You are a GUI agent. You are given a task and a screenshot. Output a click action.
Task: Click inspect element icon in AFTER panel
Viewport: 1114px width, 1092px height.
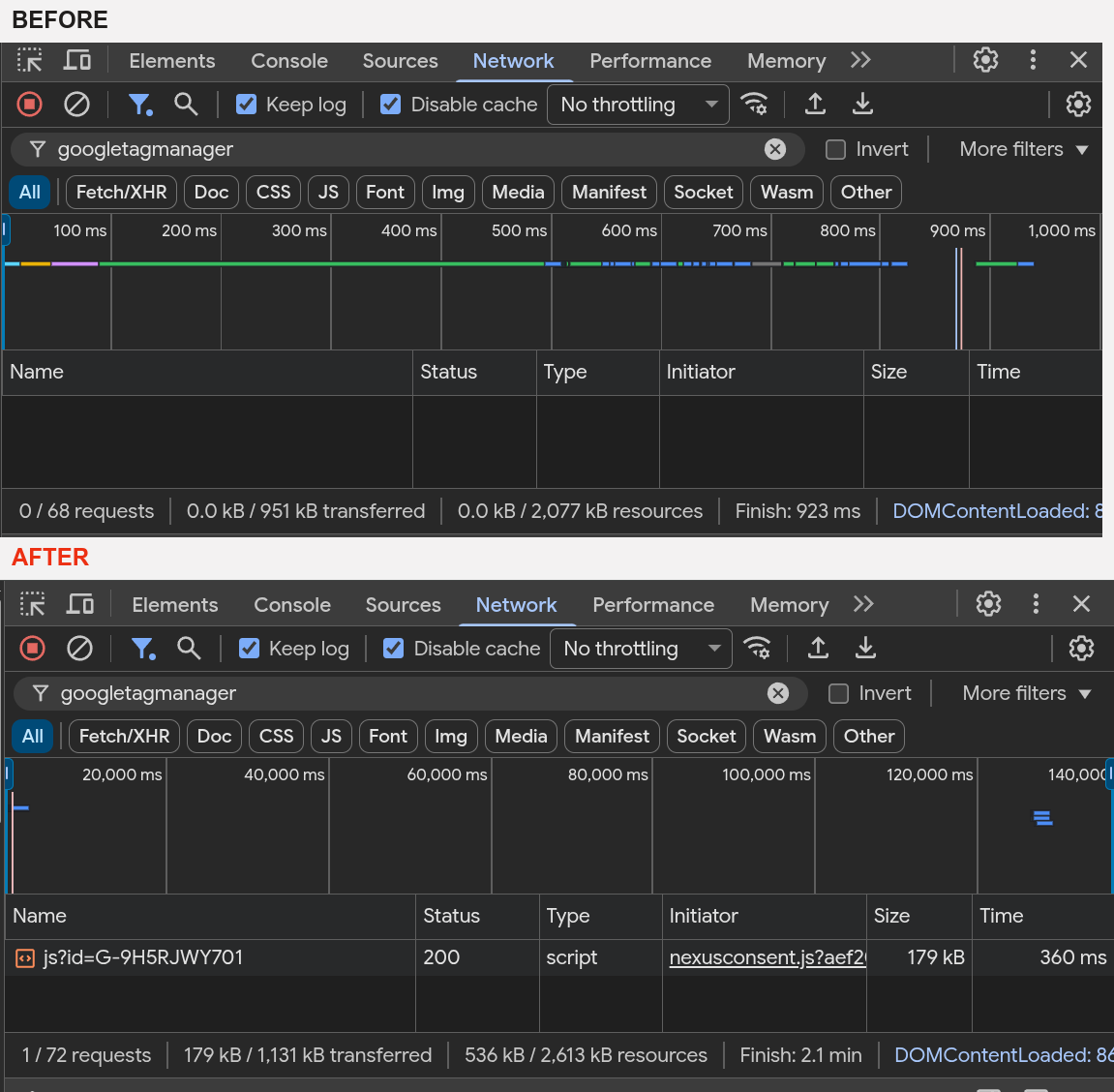pos(33,605)
